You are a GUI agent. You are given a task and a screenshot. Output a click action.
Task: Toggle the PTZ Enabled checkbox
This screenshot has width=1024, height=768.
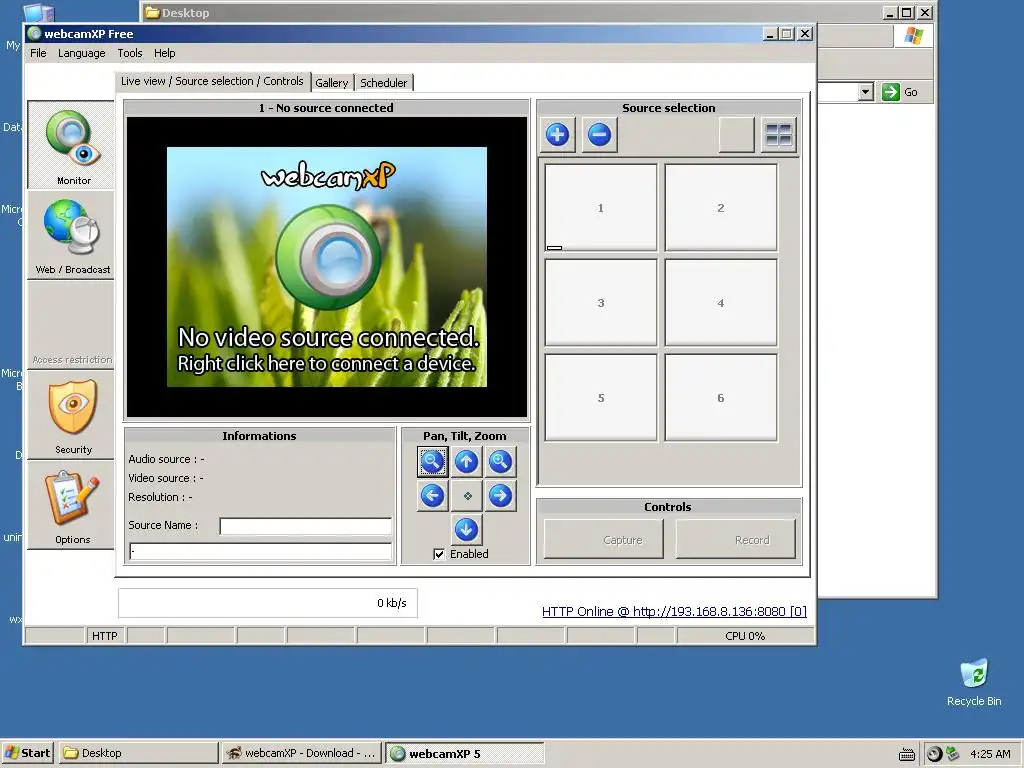click(439, 554)
